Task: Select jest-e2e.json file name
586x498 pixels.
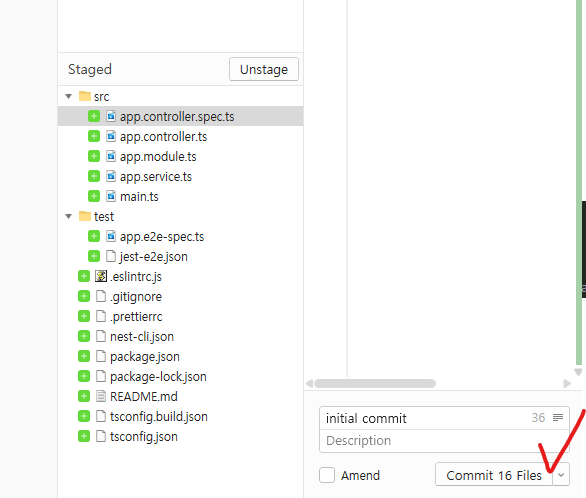Action: [x=154, y=257]
